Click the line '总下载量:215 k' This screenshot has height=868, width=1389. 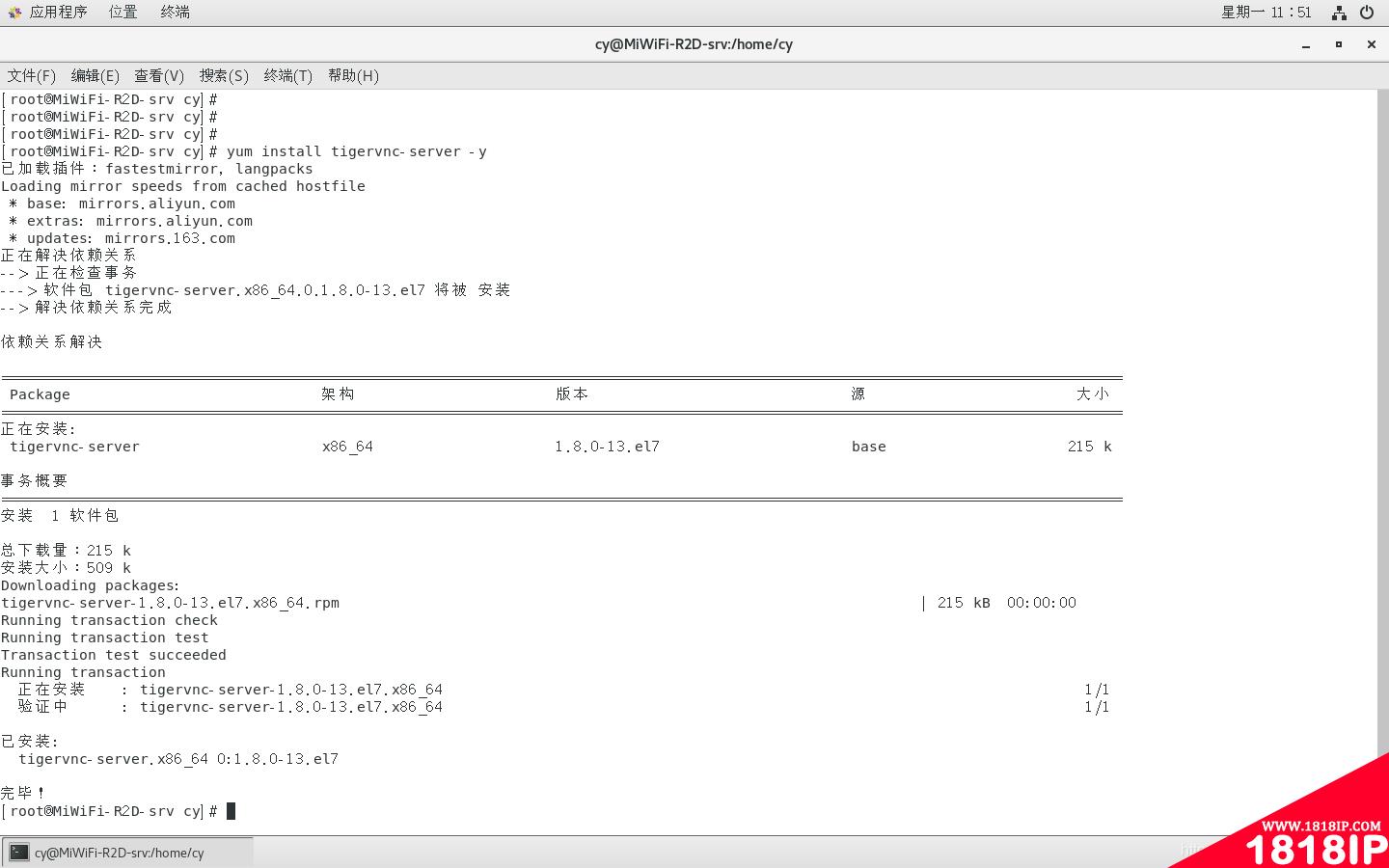[66, 551]
